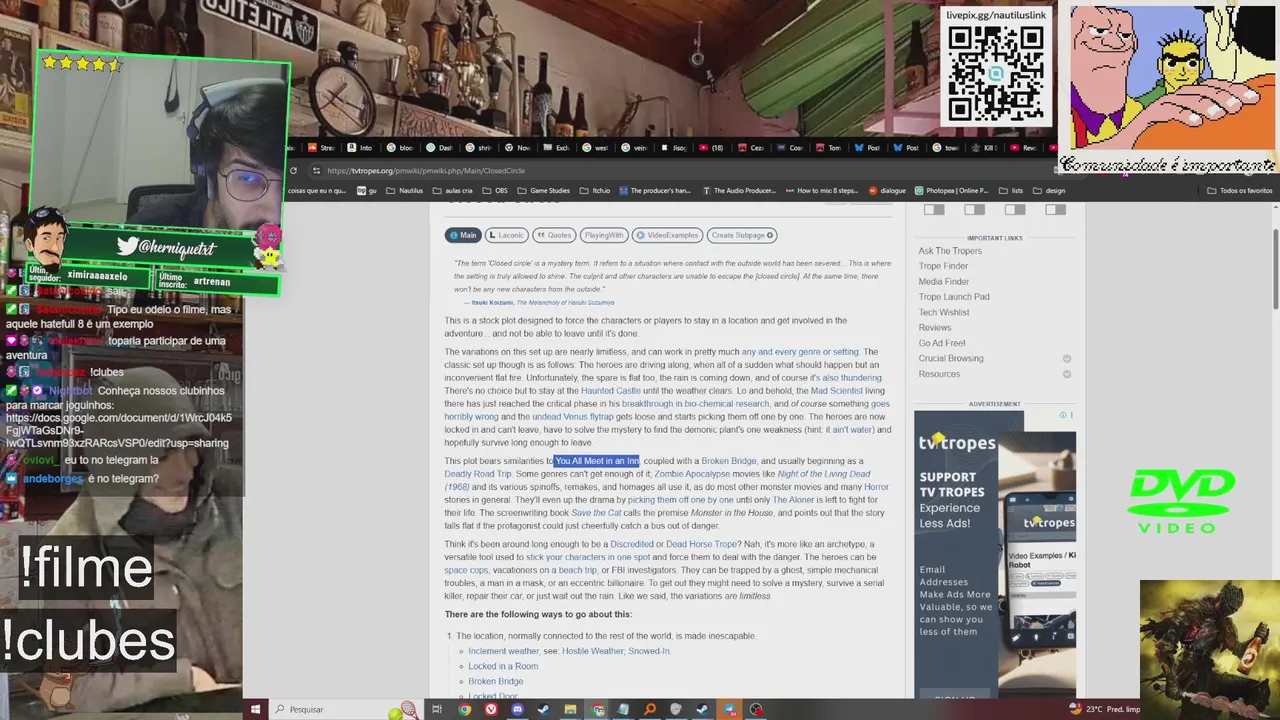Click the Create Subpage button

tap(742, 235)
